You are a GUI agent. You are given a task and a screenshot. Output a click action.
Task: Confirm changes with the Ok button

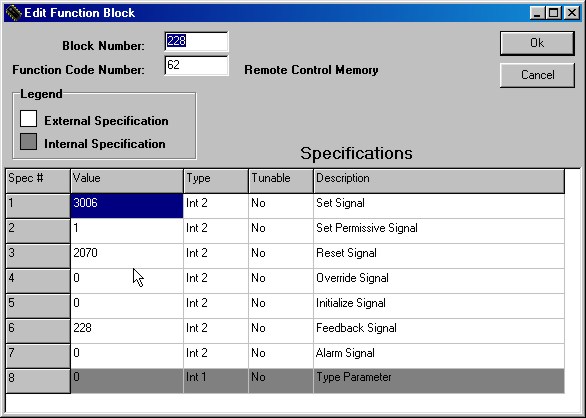[537, 43]
